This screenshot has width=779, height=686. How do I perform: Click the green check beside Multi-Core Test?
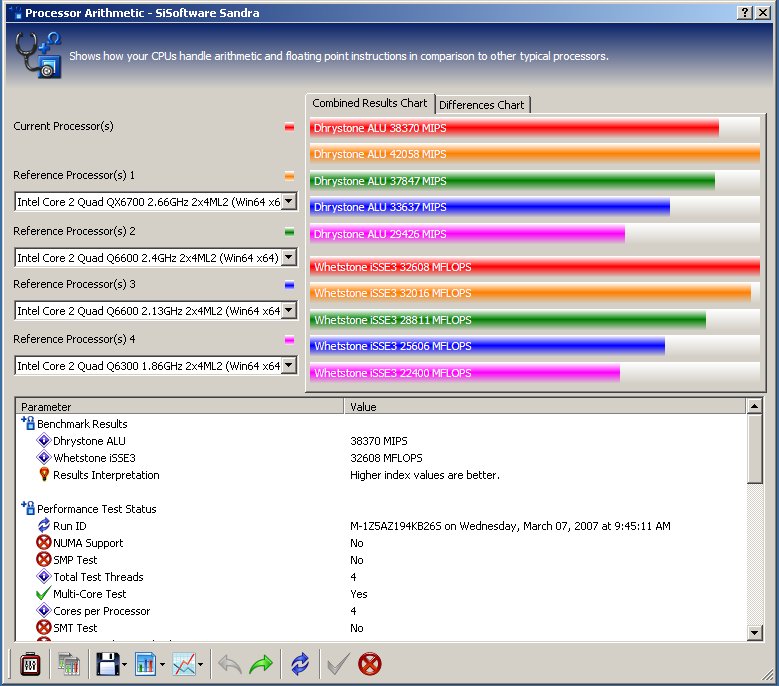[x=44, y=593]
